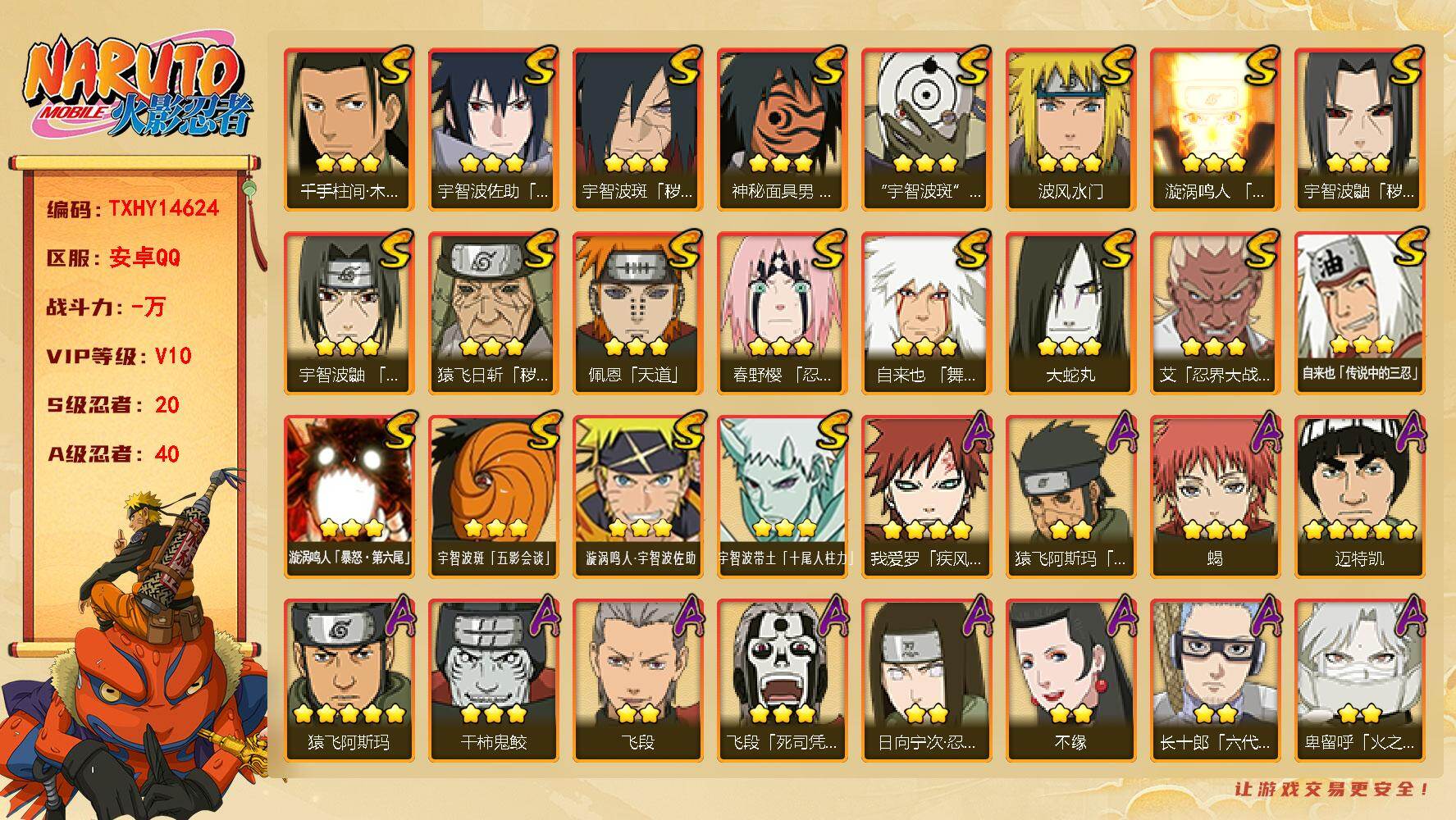
Task: Click the A rank badge on 我爱罗 card
Action: point(975,434)
